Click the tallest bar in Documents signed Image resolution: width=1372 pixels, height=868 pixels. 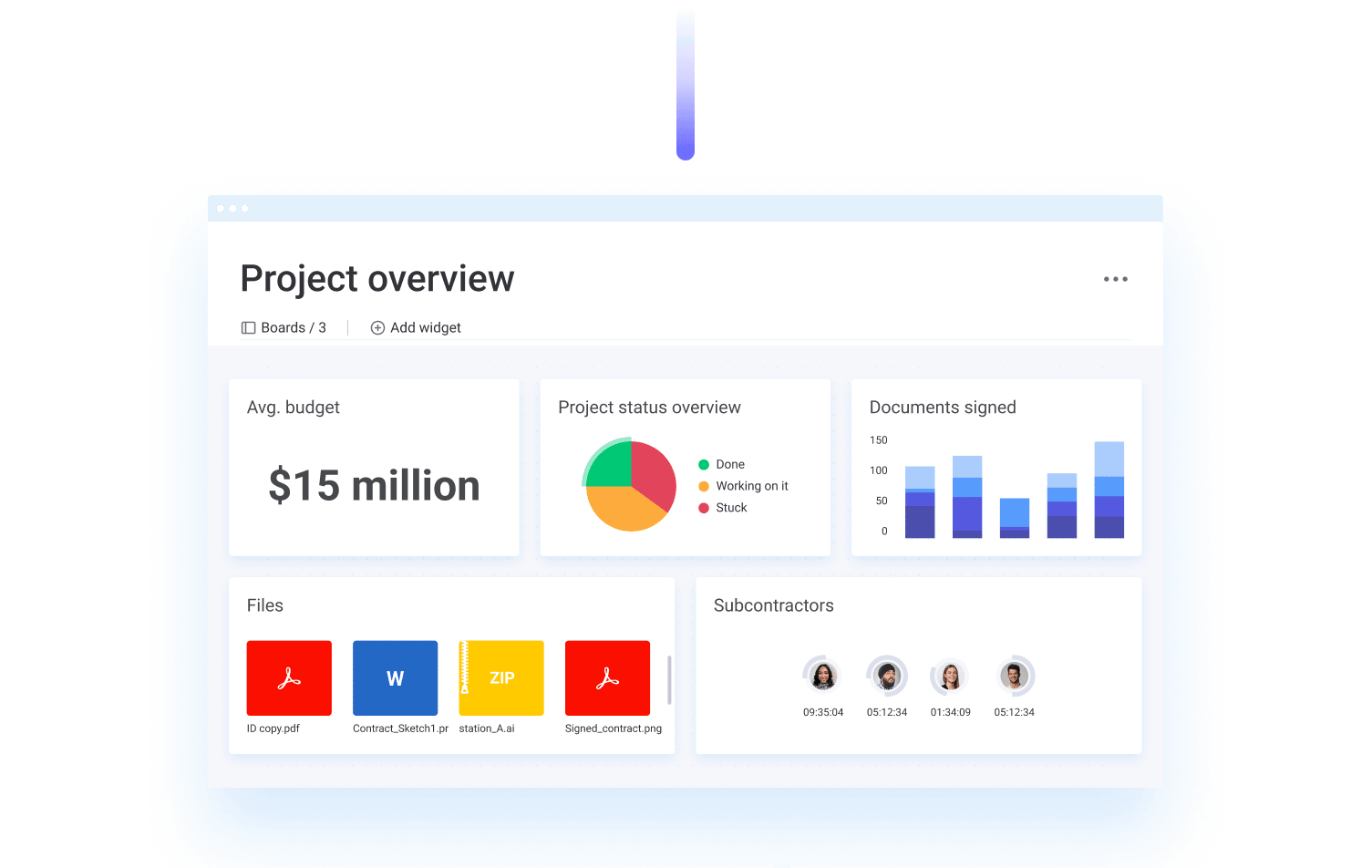click(1109, 491)
